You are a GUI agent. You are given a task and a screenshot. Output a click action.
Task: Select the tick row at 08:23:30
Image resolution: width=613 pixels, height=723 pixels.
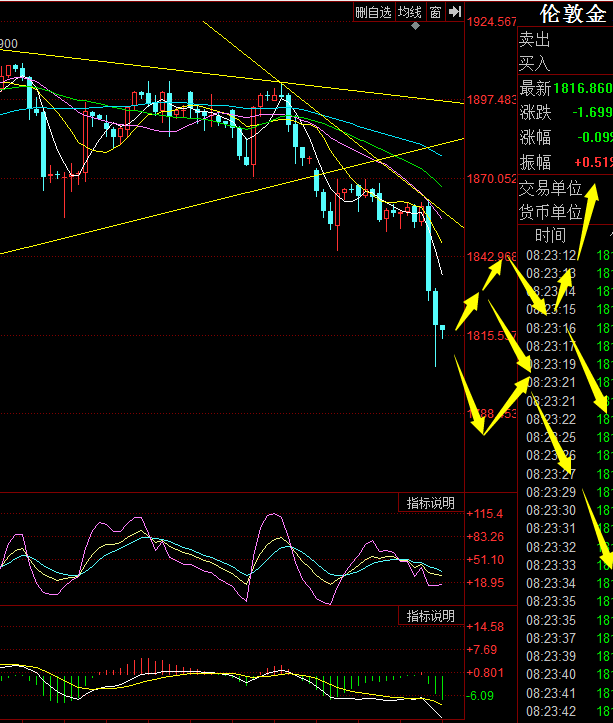[x=569, y=510]
